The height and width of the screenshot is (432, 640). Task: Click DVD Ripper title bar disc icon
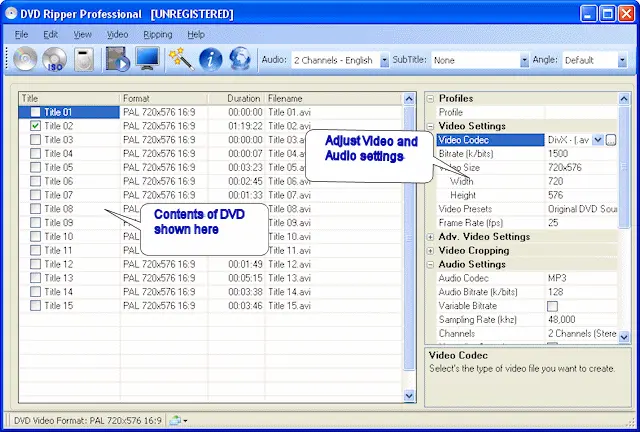tap(11, 13)
